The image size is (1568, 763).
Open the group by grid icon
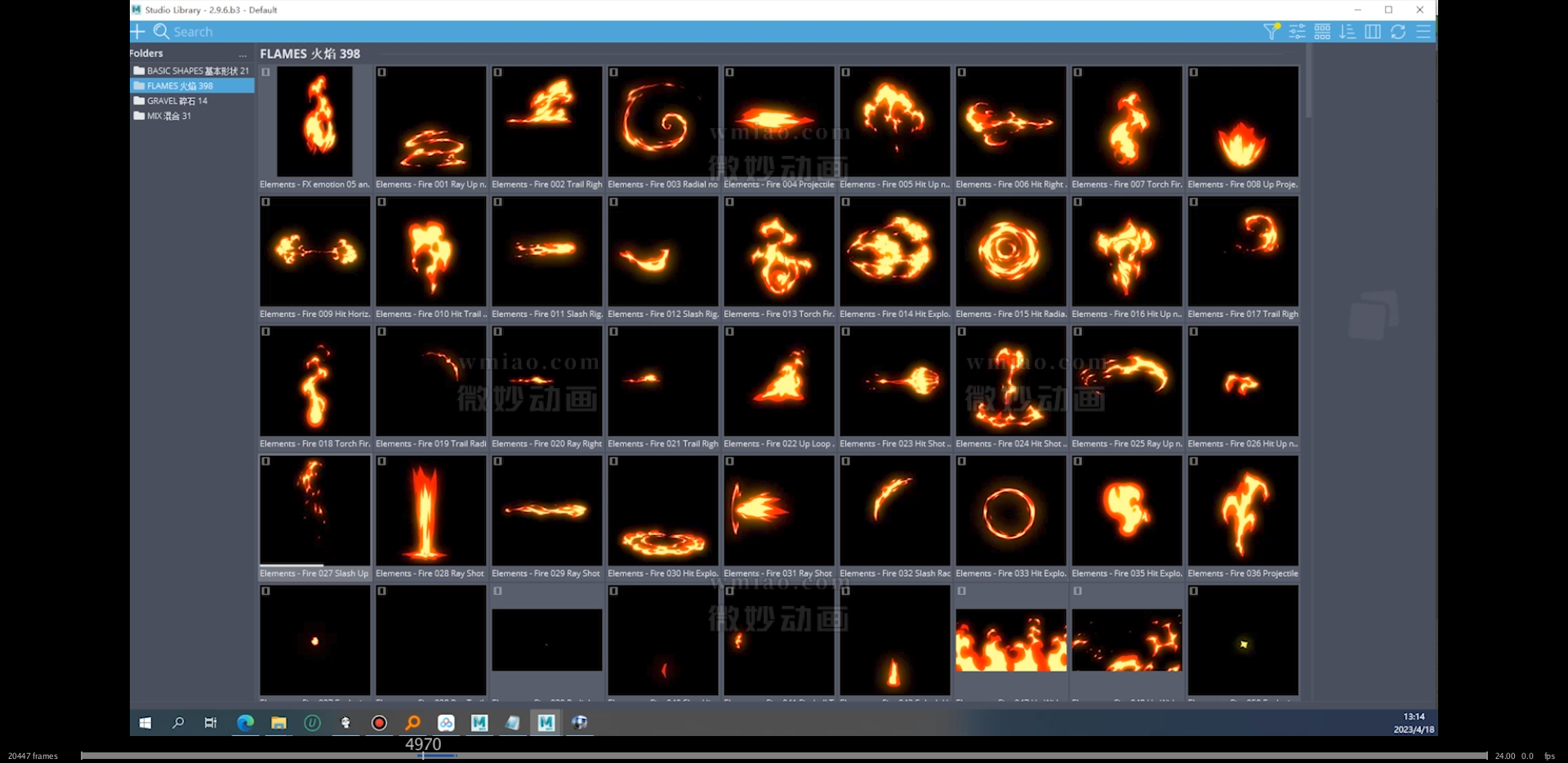pos(1322,31)
